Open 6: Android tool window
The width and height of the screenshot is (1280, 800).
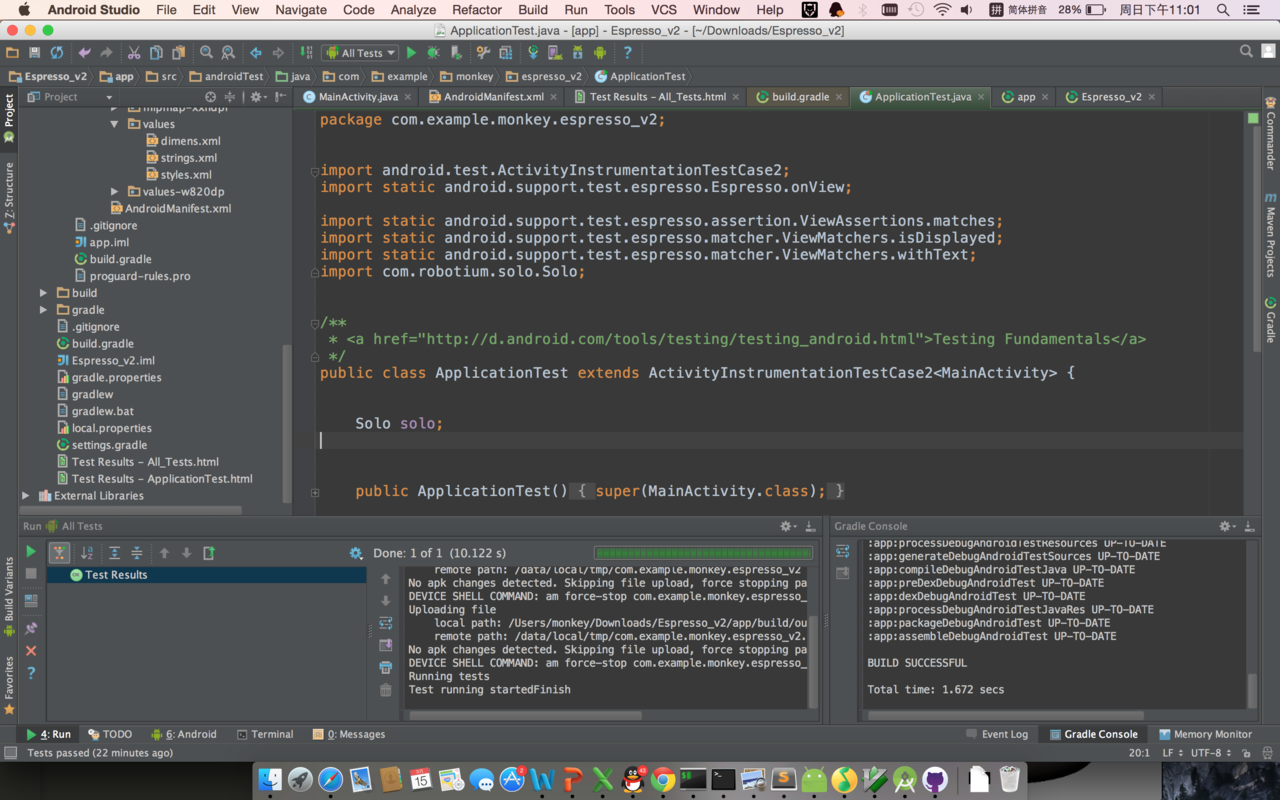184,734
